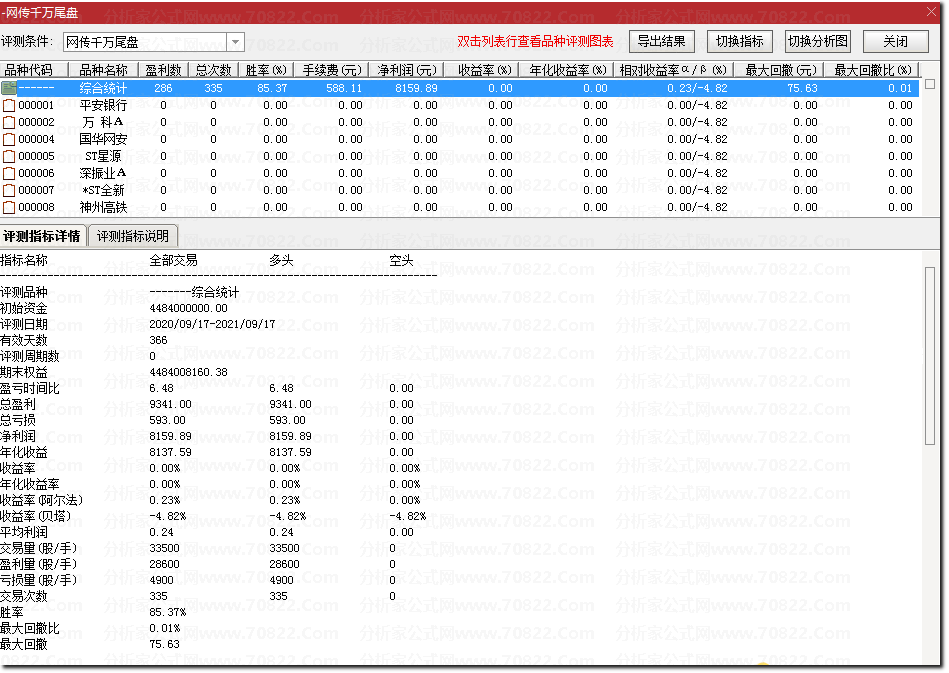The image size is (949, 673).
Task: Tick the checkbox for 000002 万科A
Action: pyautogui.click(x=8, y=122)
